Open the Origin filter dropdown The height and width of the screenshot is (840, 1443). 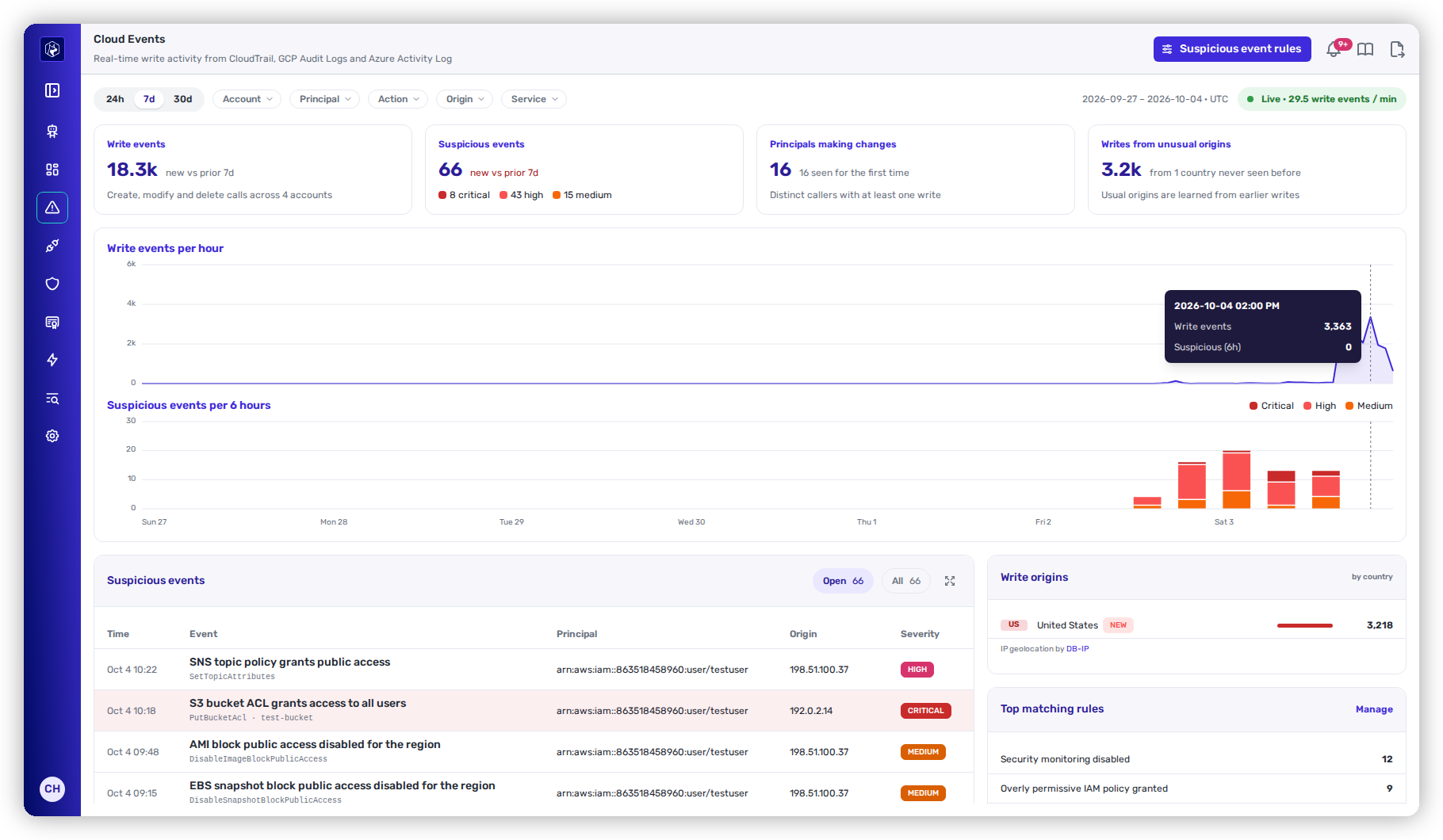(x=465, y=99)
